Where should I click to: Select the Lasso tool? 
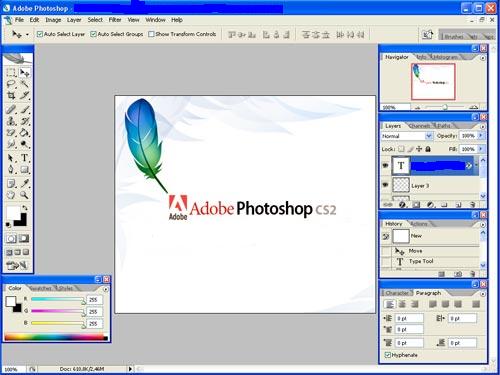click(11, 84)
